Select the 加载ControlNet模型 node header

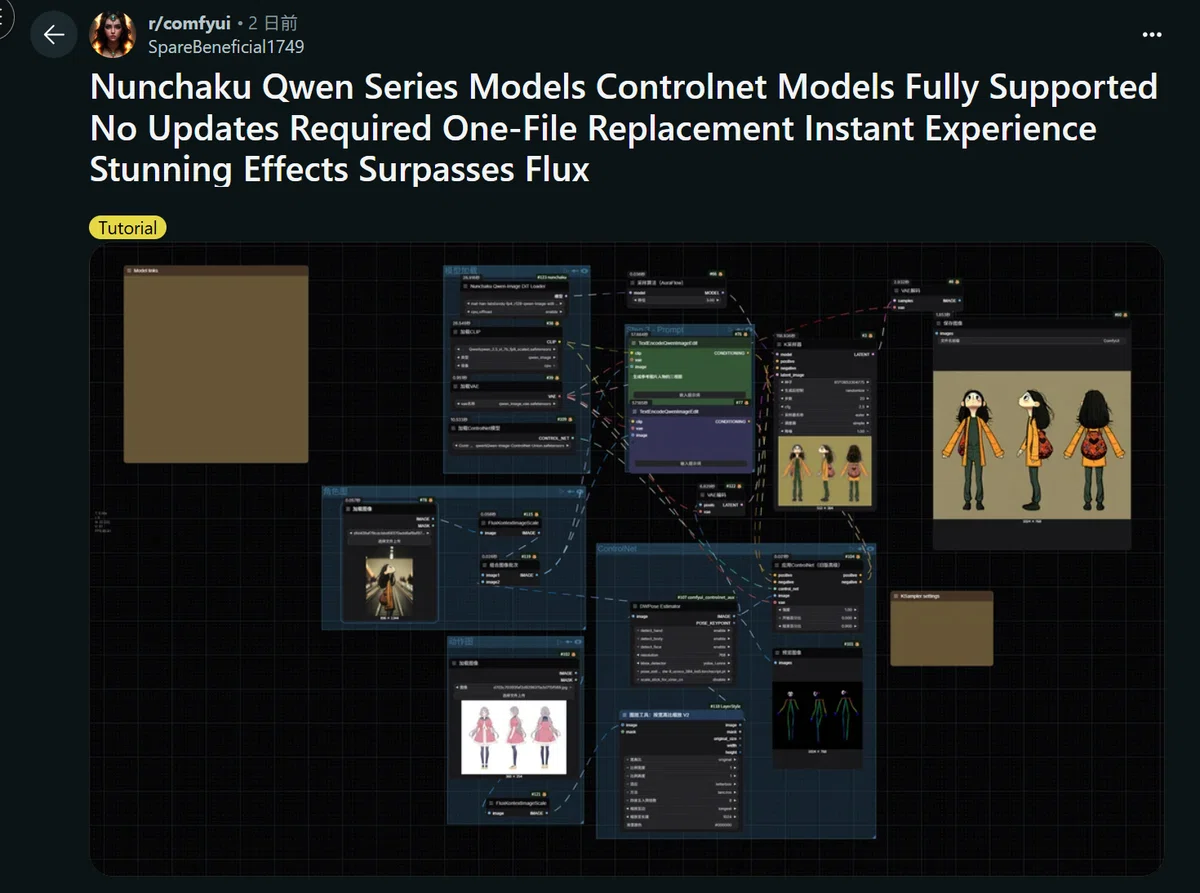click(x=511, y=427)
